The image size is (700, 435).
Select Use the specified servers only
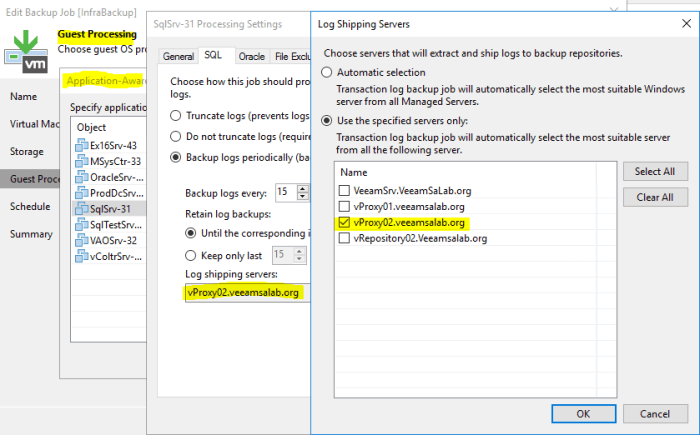tap(327, 121)
